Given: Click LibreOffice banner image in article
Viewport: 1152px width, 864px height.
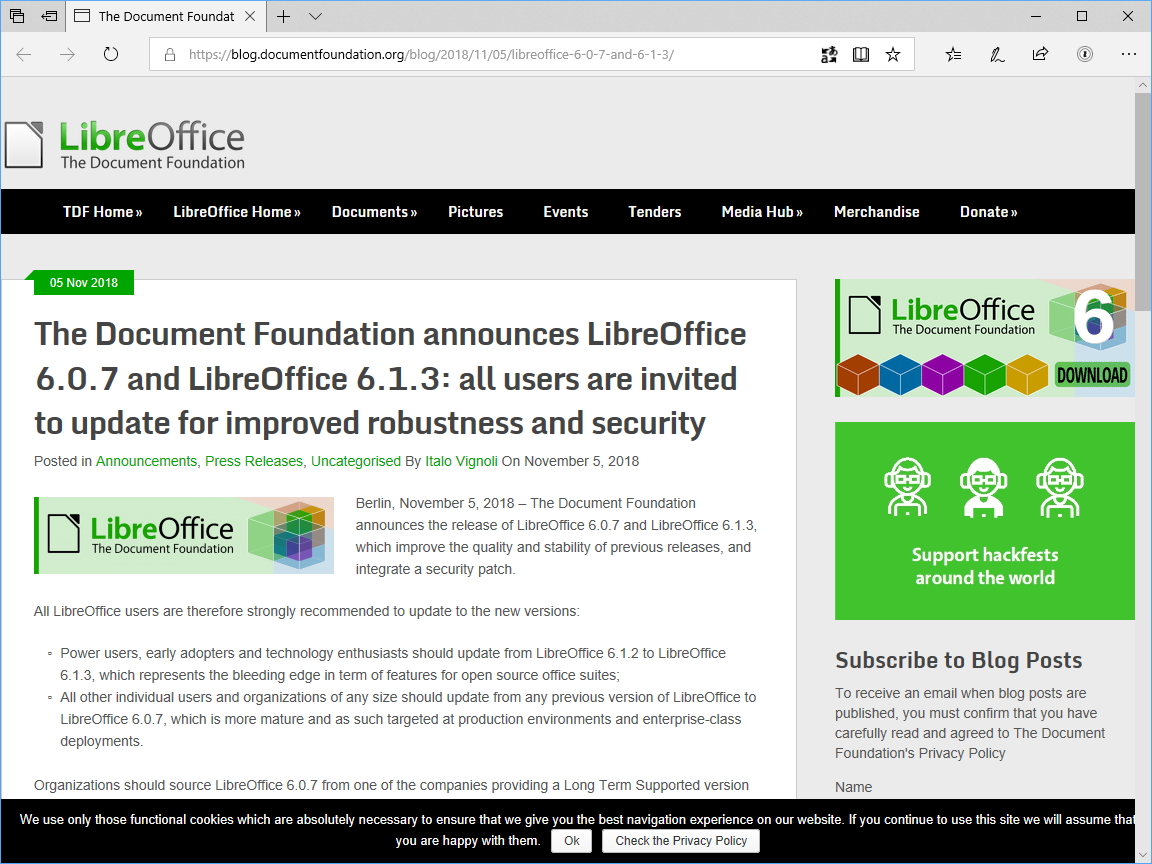Looking at the screenshot, I should tap(184, 536).
